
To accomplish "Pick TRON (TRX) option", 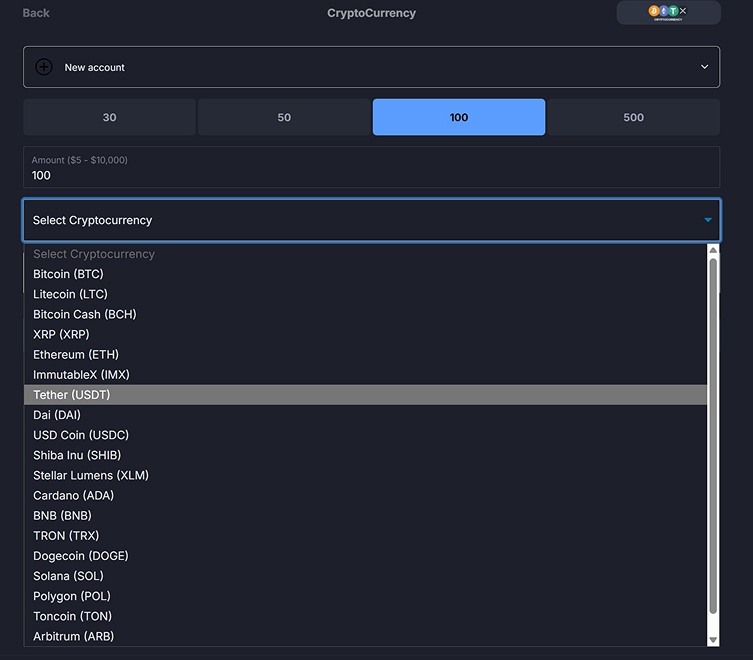I will tap(365, 536).
